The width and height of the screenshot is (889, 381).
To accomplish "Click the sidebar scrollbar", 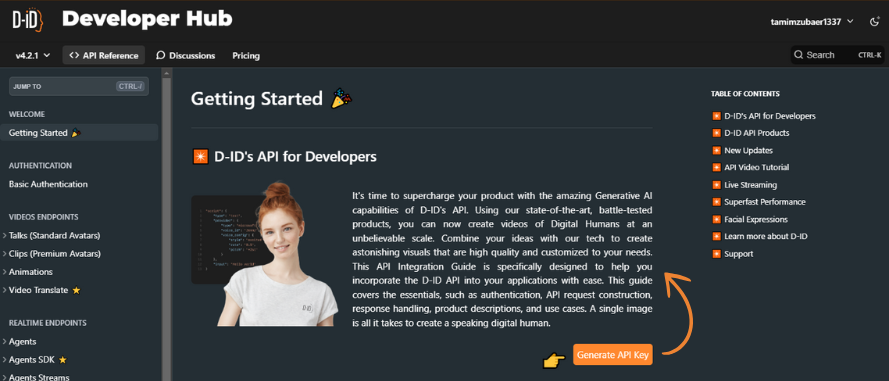I will [x=167, y=227].
